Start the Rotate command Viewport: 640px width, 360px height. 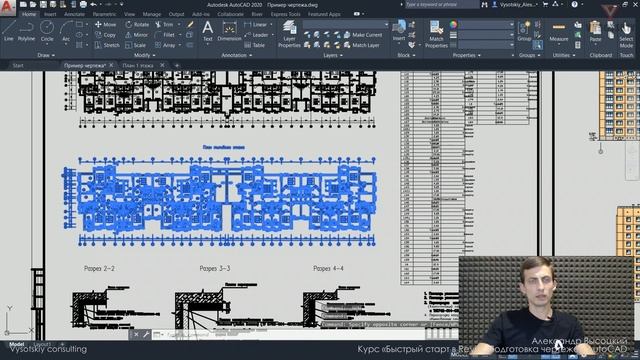click(x=137, y=24)
